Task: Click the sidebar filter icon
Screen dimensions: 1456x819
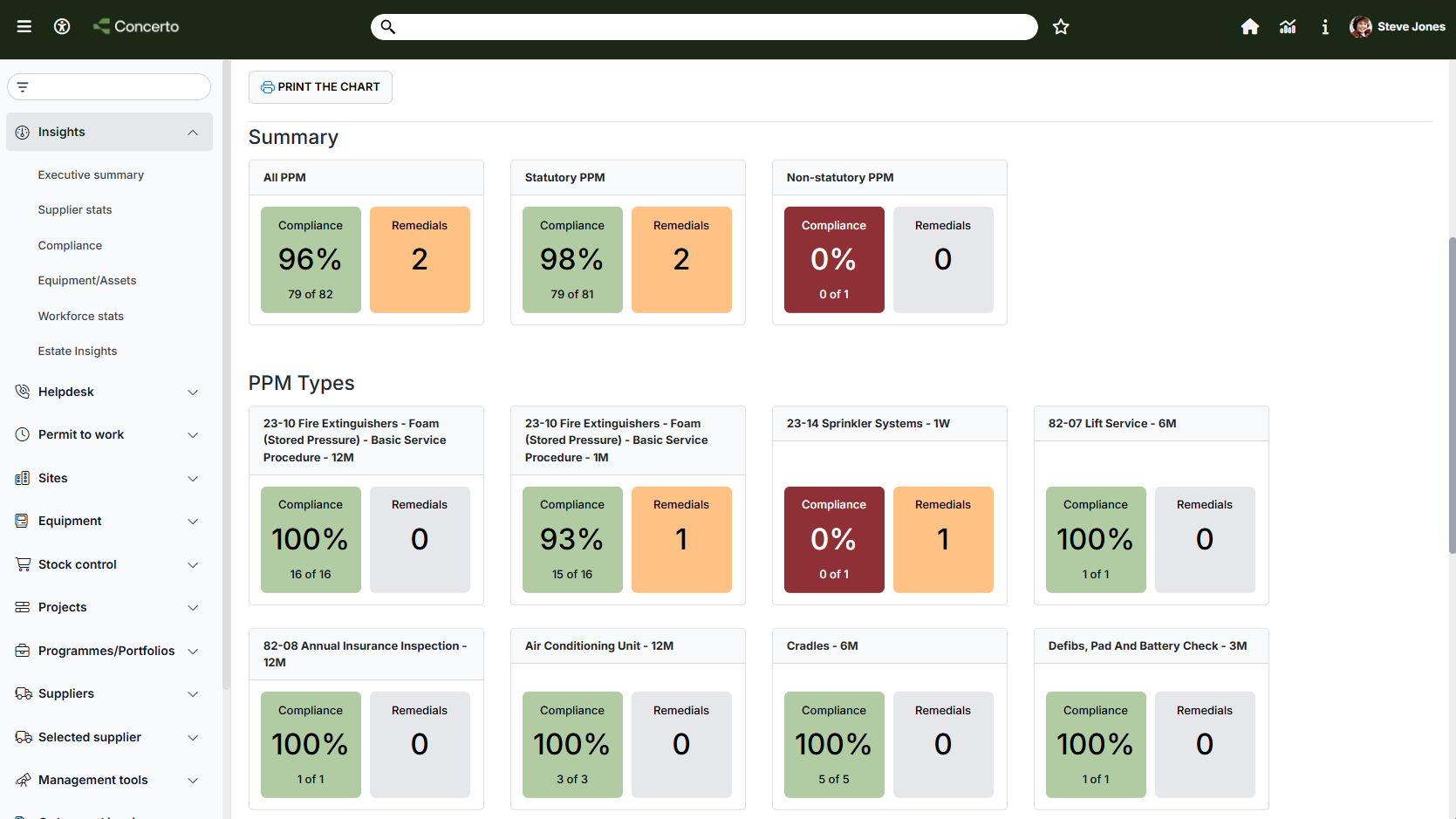Action: click(23, 87)
